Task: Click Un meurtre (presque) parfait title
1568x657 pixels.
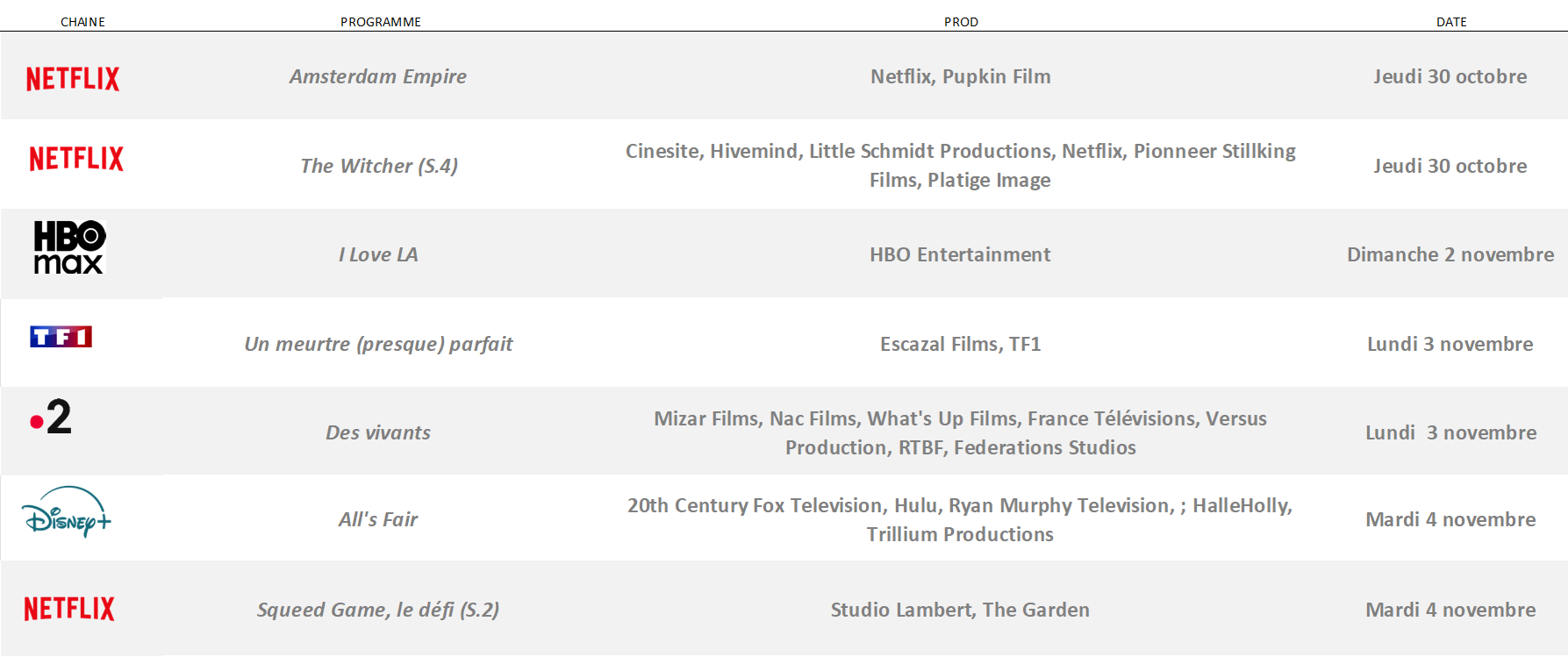Action: pos(378,344)
